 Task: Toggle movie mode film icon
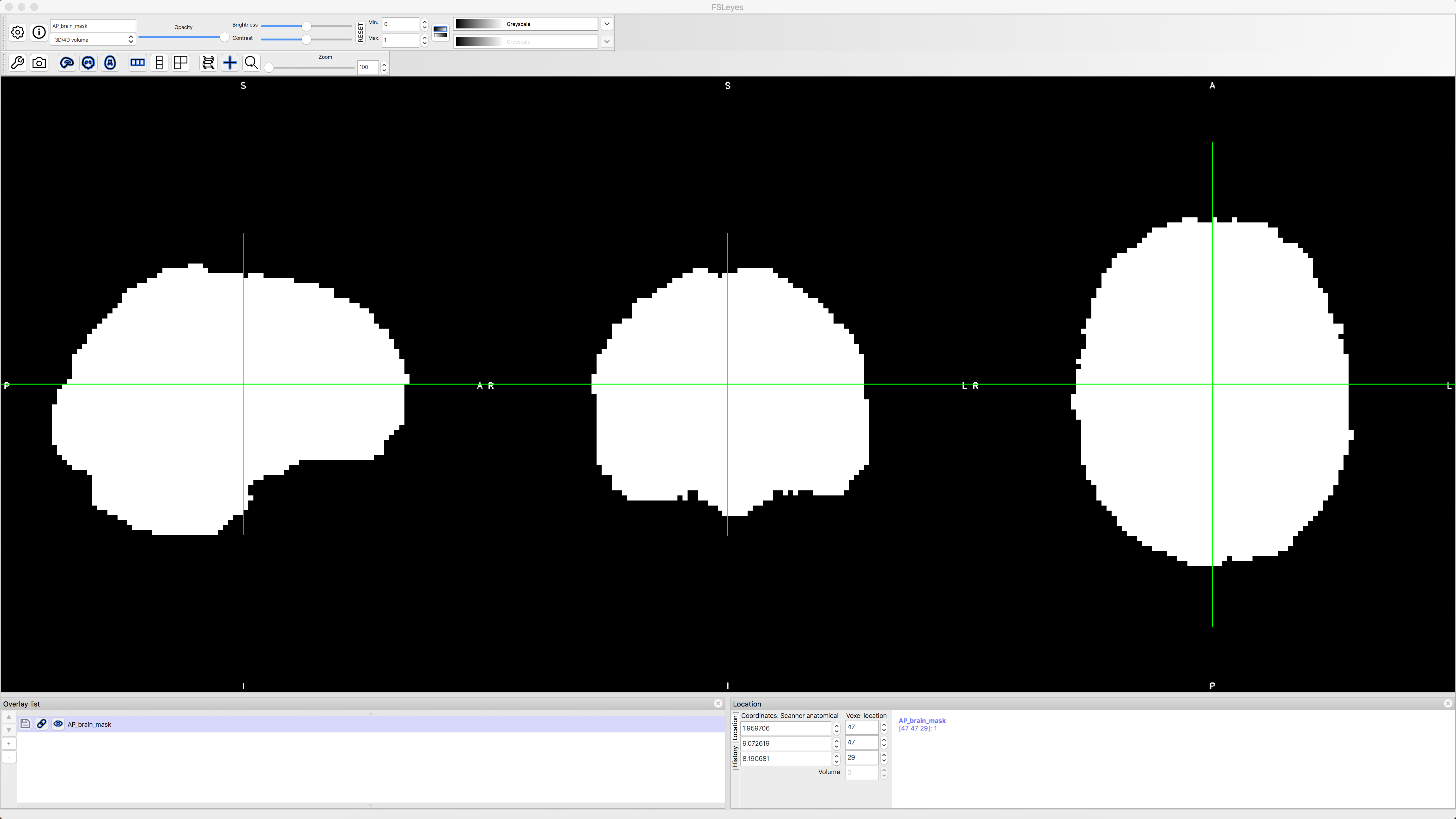point(208,63)
